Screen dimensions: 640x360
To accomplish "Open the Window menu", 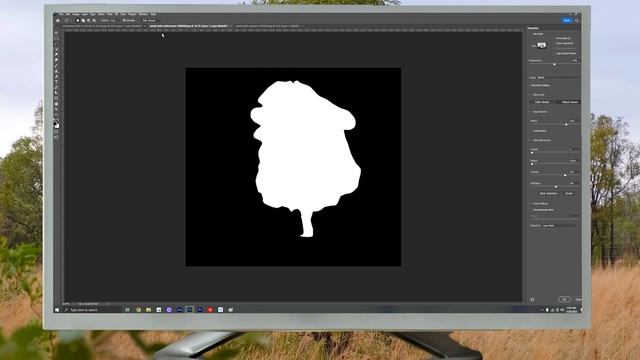I will [x=143, y=14].
